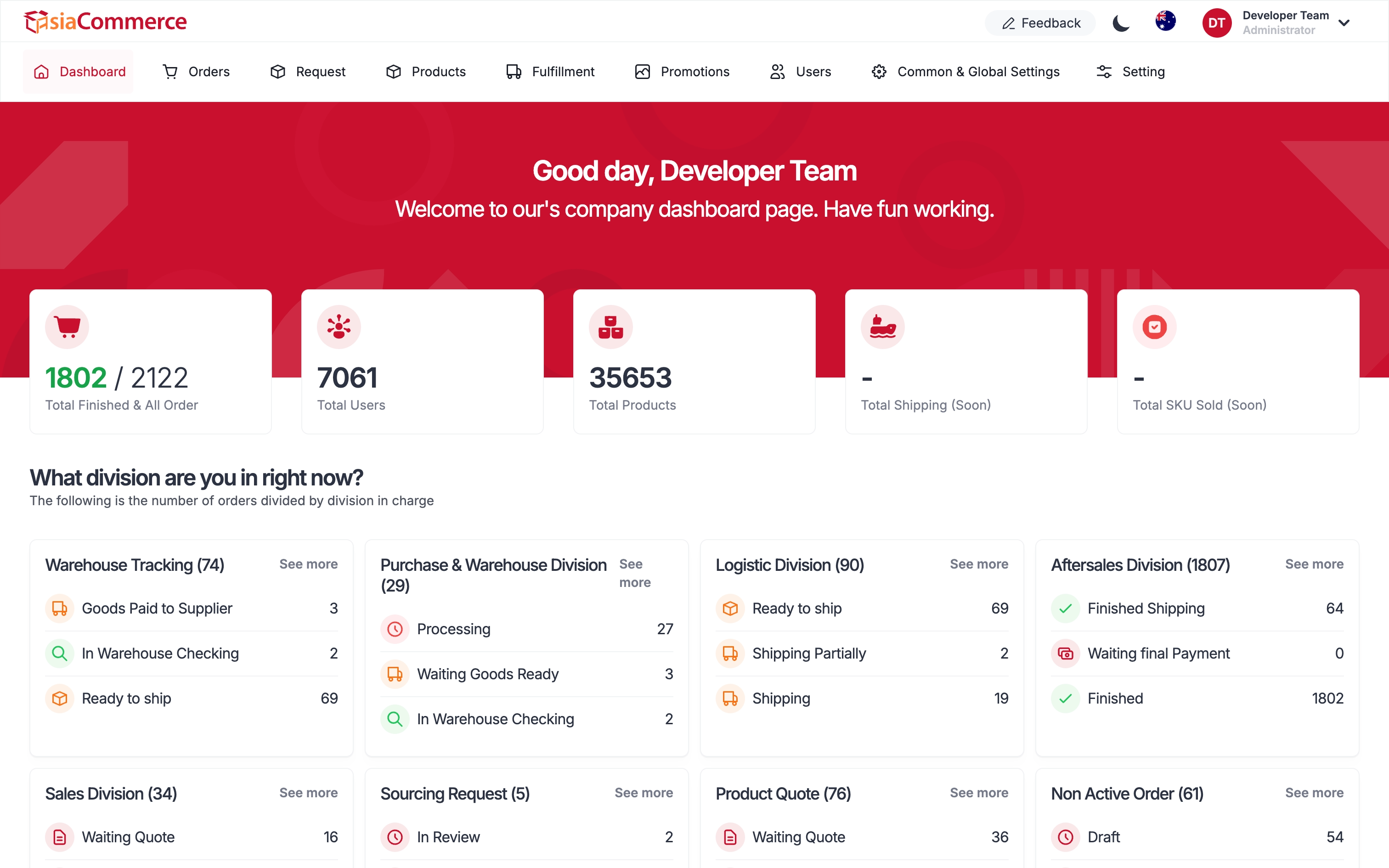Click the Total SKU Sold (Soon) label
The image size is (1389, 868).
coord(1200,405)
